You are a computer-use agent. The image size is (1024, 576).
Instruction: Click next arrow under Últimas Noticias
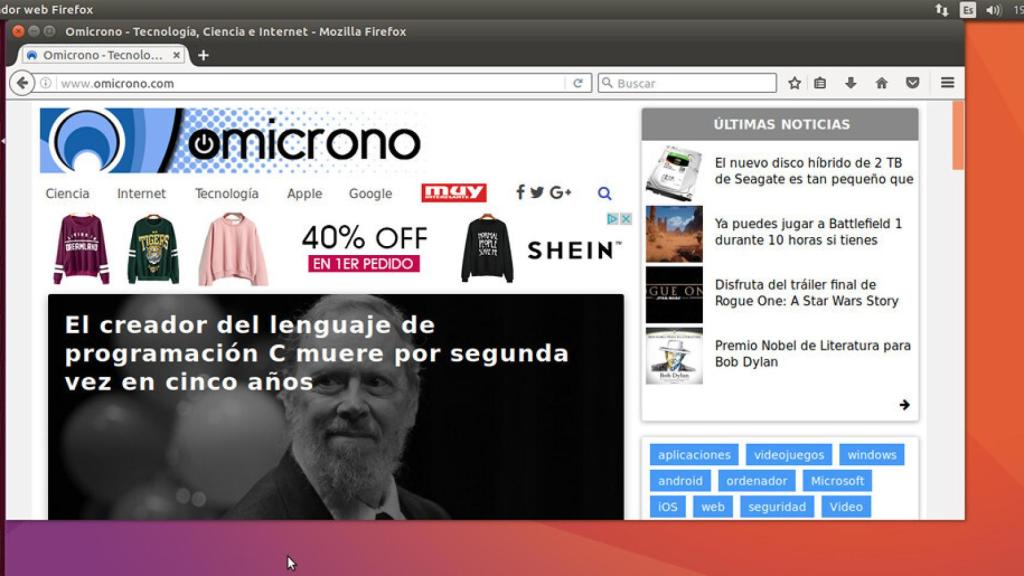904,405
